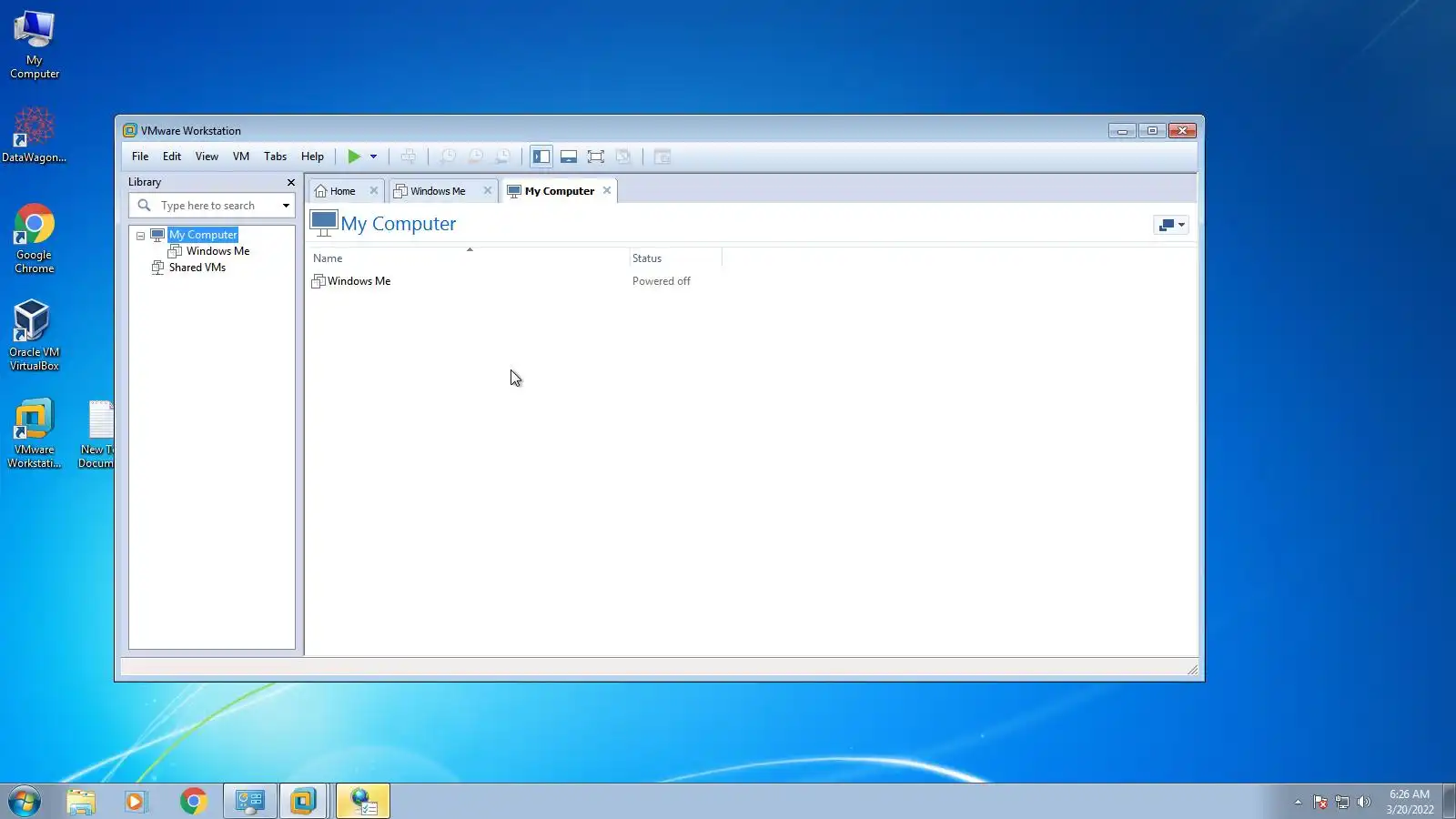Open the View menu

pos(207,157)
